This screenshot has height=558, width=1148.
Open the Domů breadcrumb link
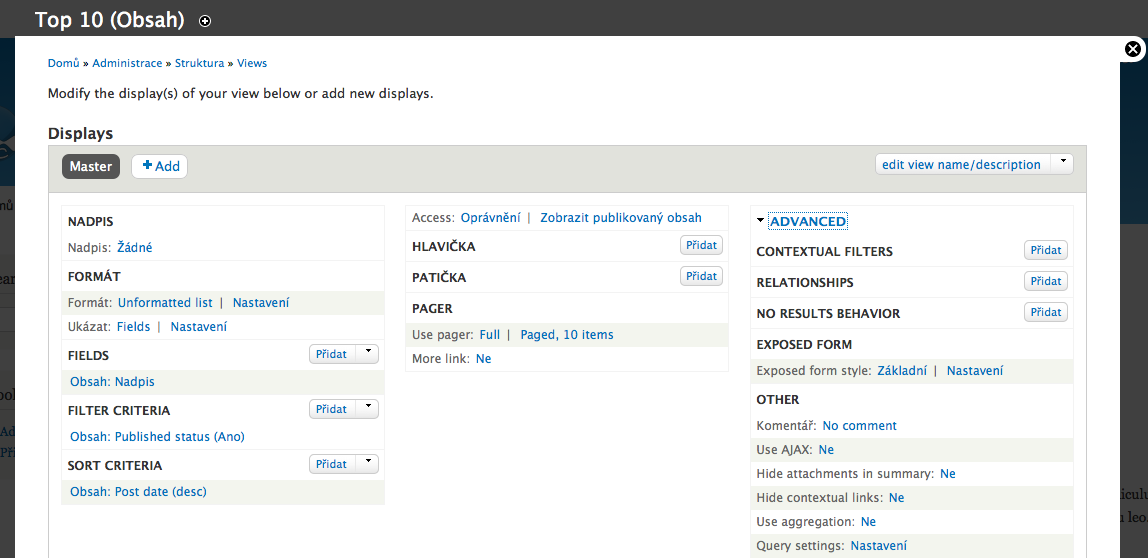pyautogui.click(x=64, y=63)
